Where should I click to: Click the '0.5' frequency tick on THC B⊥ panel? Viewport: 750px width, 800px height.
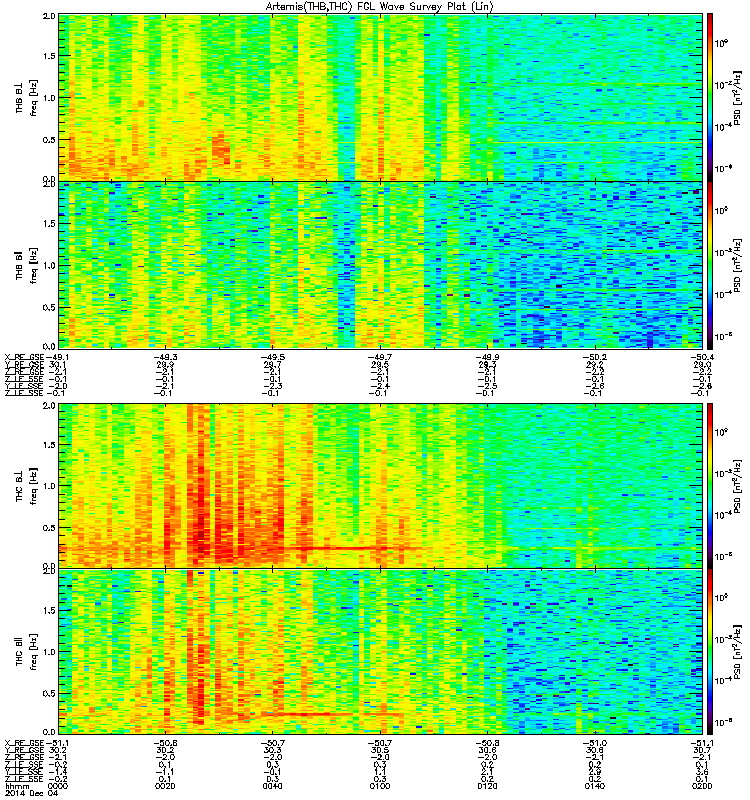pos(49,528)
